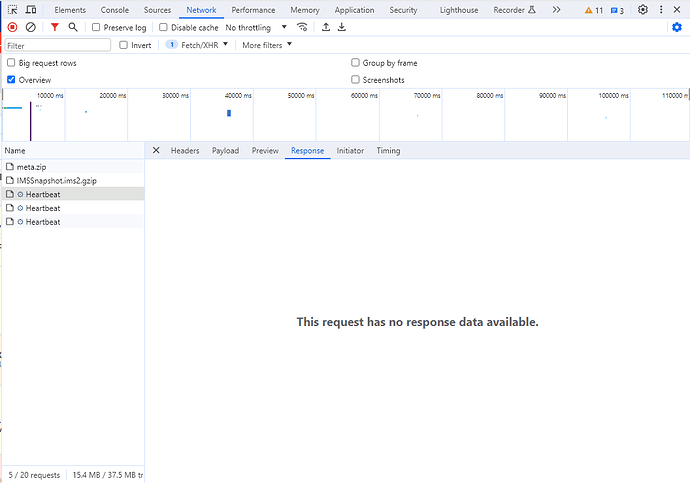Uncheck the Overview checkbox
Viewport: 690px width, 483px height.
(11, 80)
